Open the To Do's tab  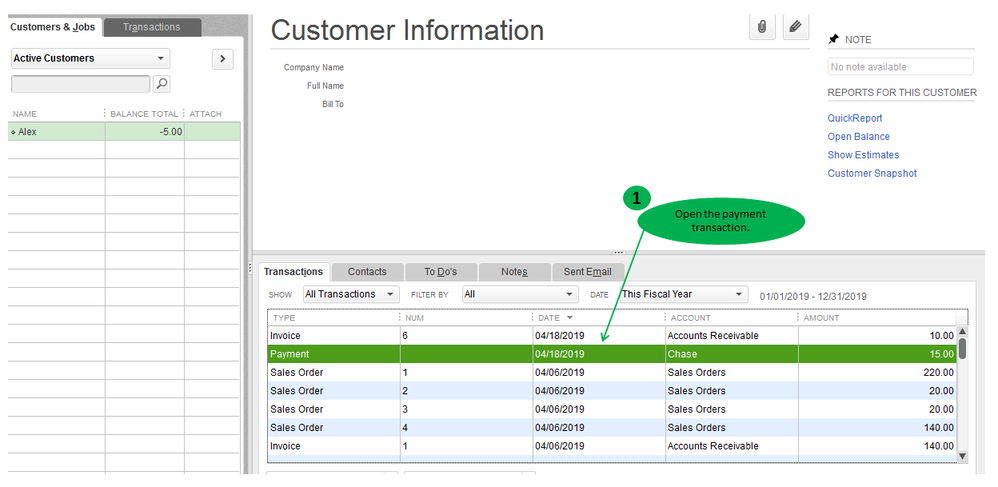pyautogui.click(x=441, y=272)
